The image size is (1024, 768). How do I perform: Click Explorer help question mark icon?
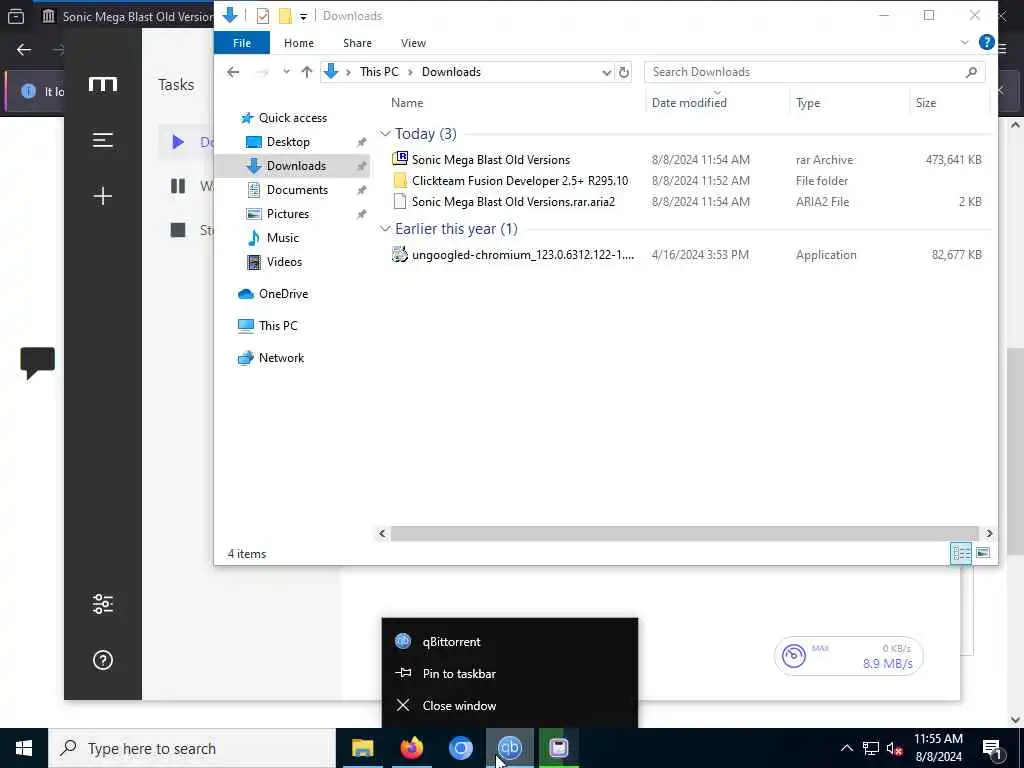pos(987,42)
